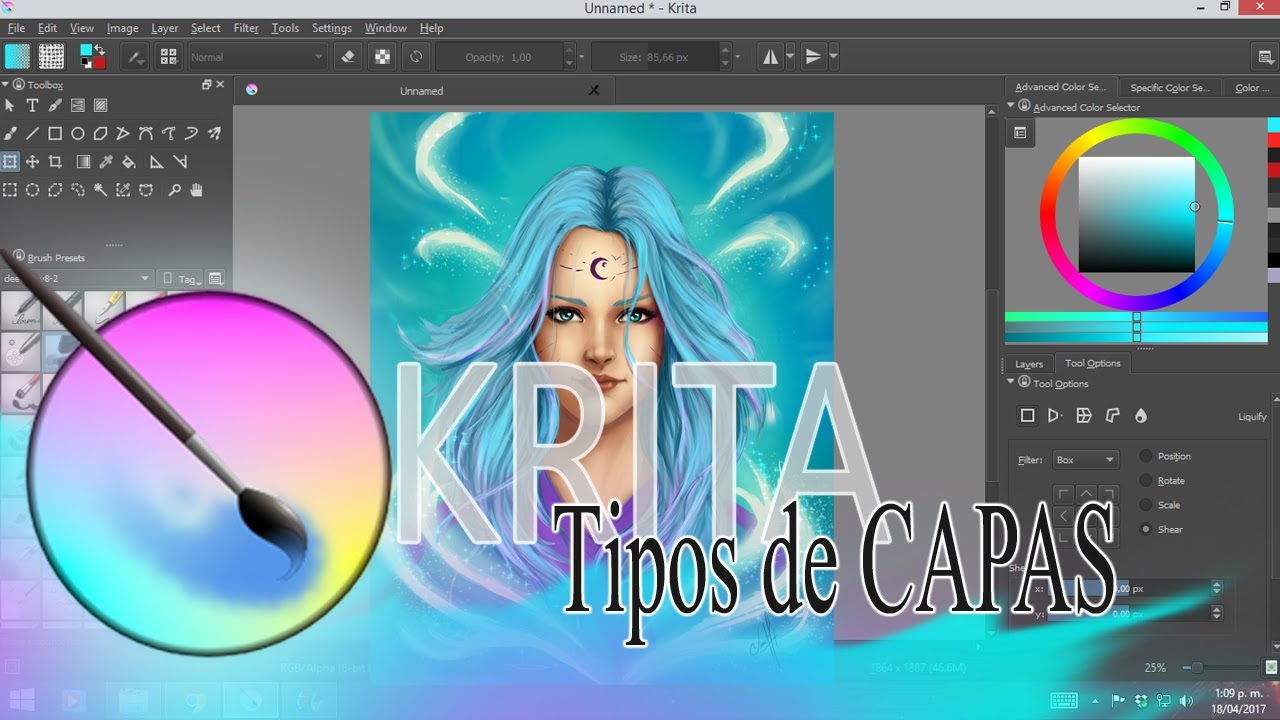Switch to the Layers tab
The width and height of the screenshot is (1280, 720).
(1028, 364)
